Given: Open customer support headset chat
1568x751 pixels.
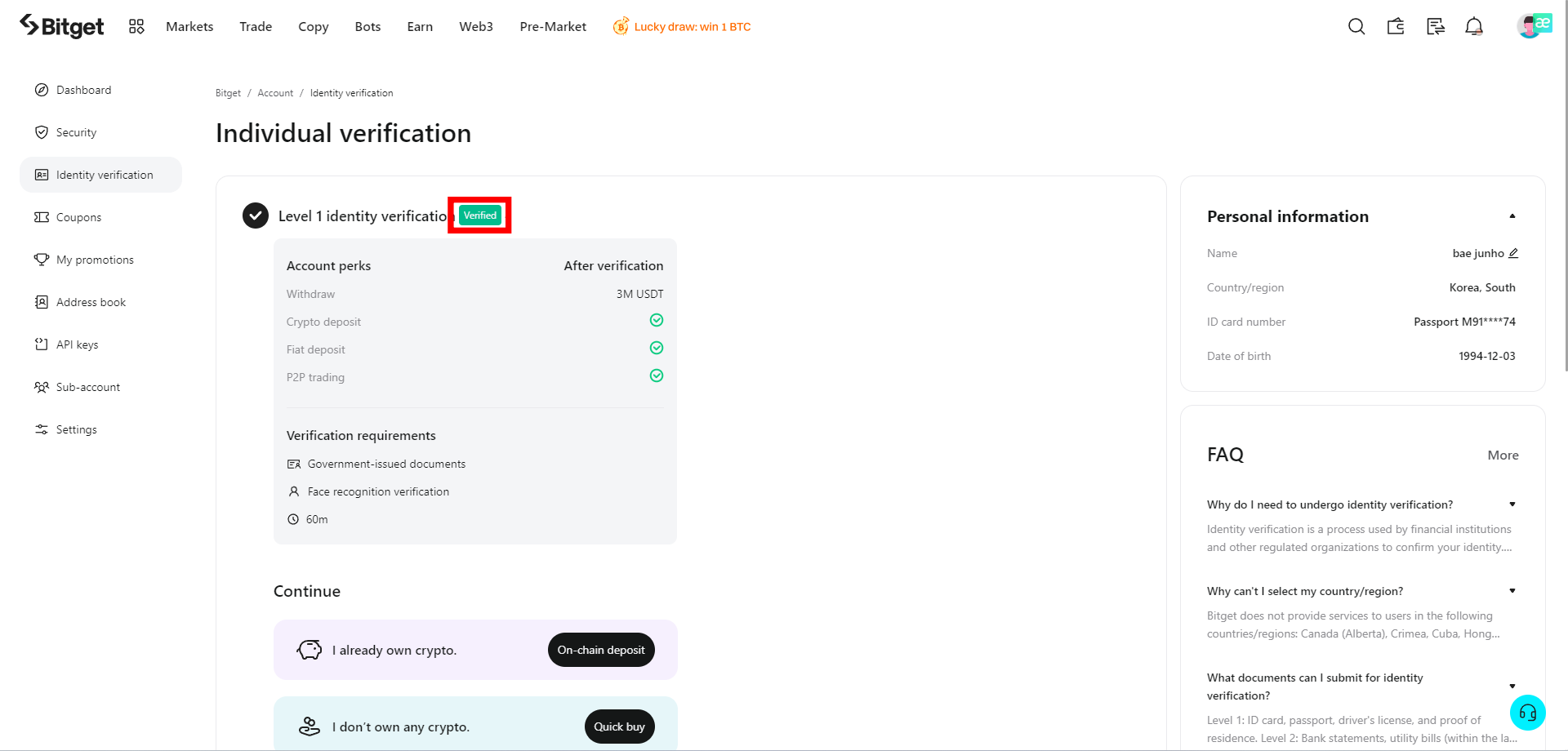Looking at the screenshot, I should [1528, 713].
